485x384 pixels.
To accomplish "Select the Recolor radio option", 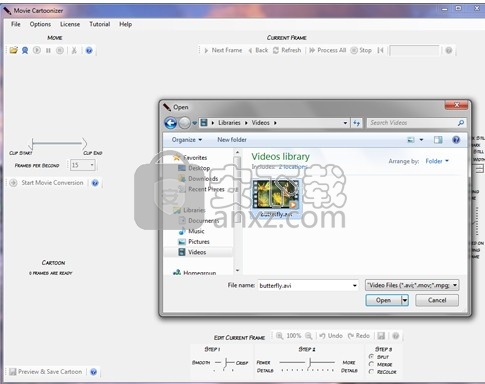I will point(371,372).
